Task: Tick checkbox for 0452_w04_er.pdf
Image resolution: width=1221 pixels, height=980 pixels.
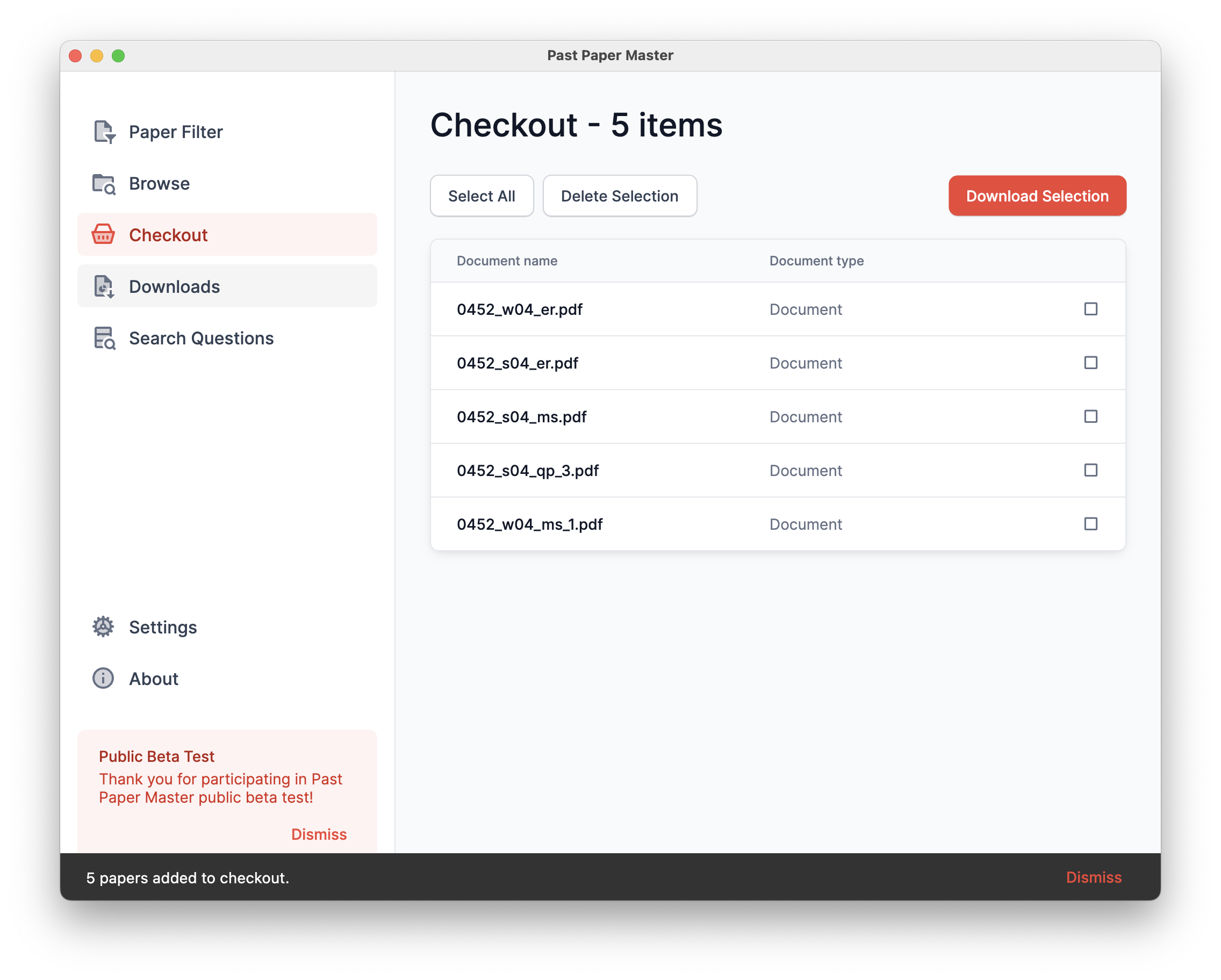Action: click(x=1090, y=309)
